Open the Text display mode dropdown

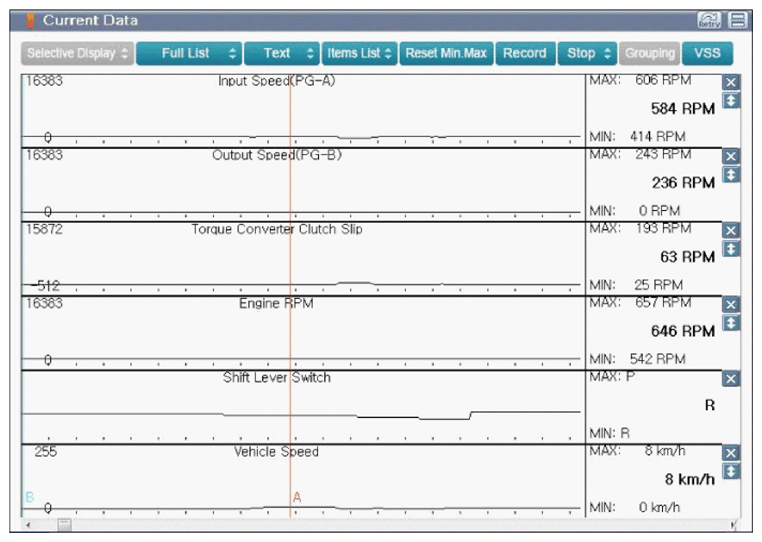click(x=282, y=53)
